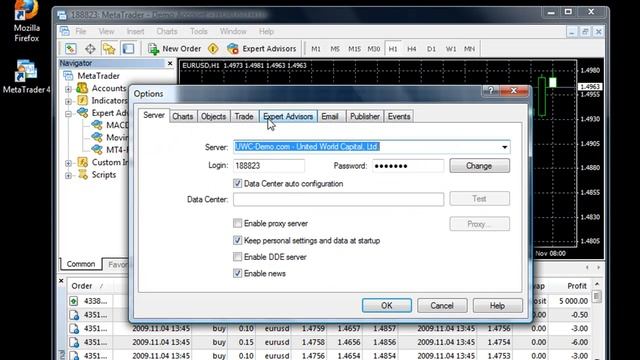Uncheck Enable news

[x=237, y=273]
